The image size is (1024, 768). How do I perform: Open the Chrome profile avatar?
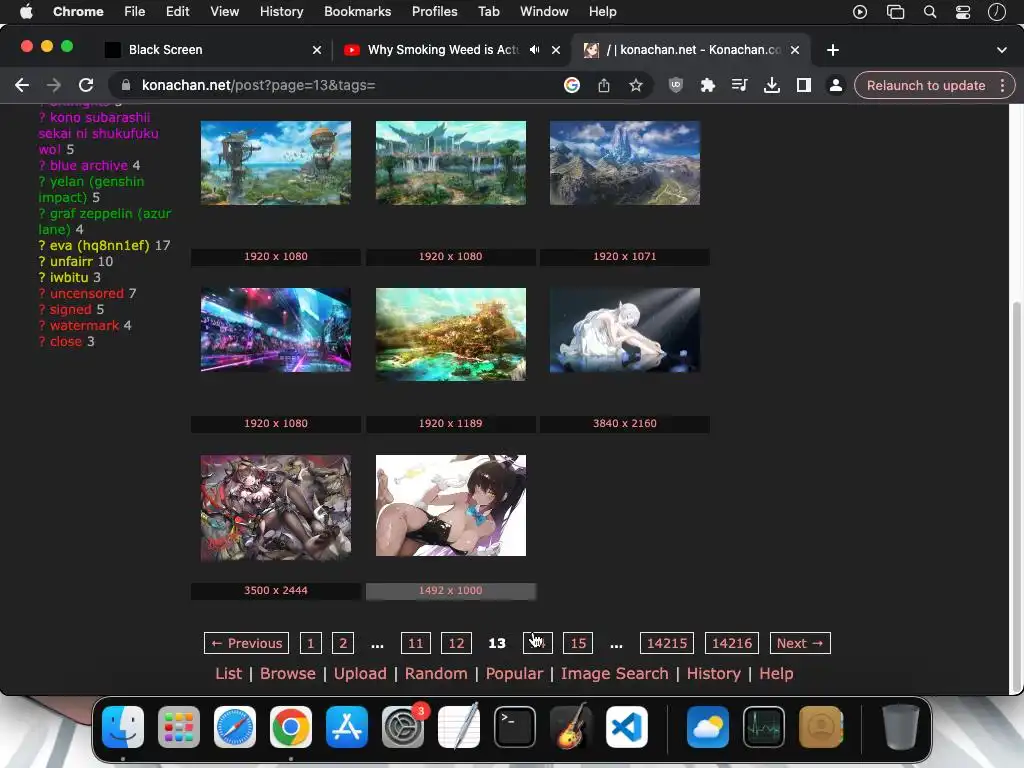point(835,86)
